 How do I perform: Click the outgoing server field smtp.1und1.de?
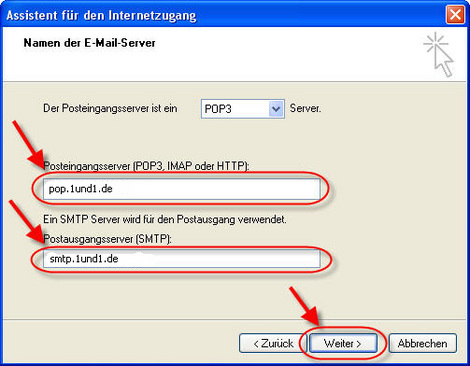[x=182, y=259]
